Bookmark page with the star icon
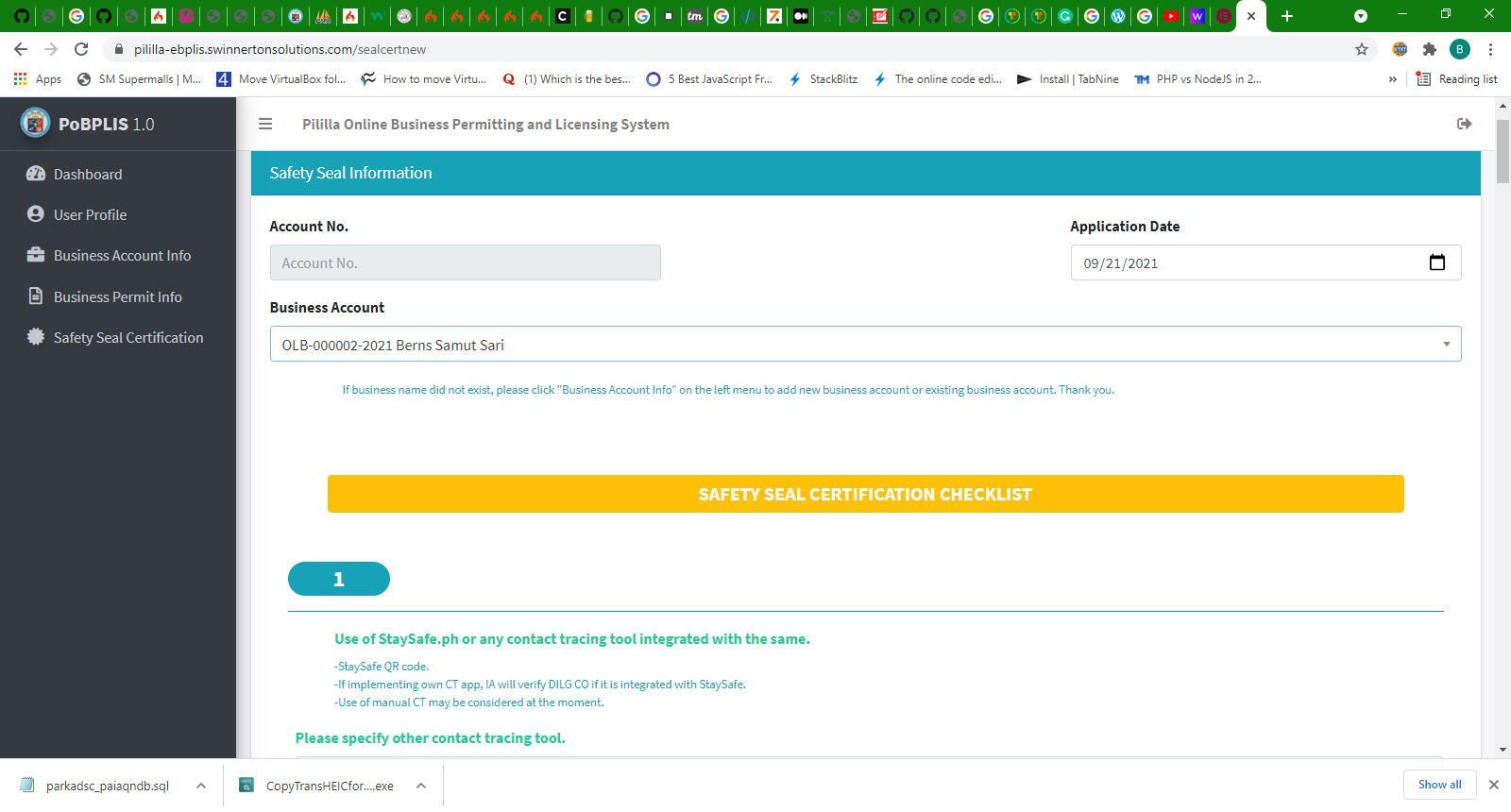1511x812 pixels. tap(1362, 49)
